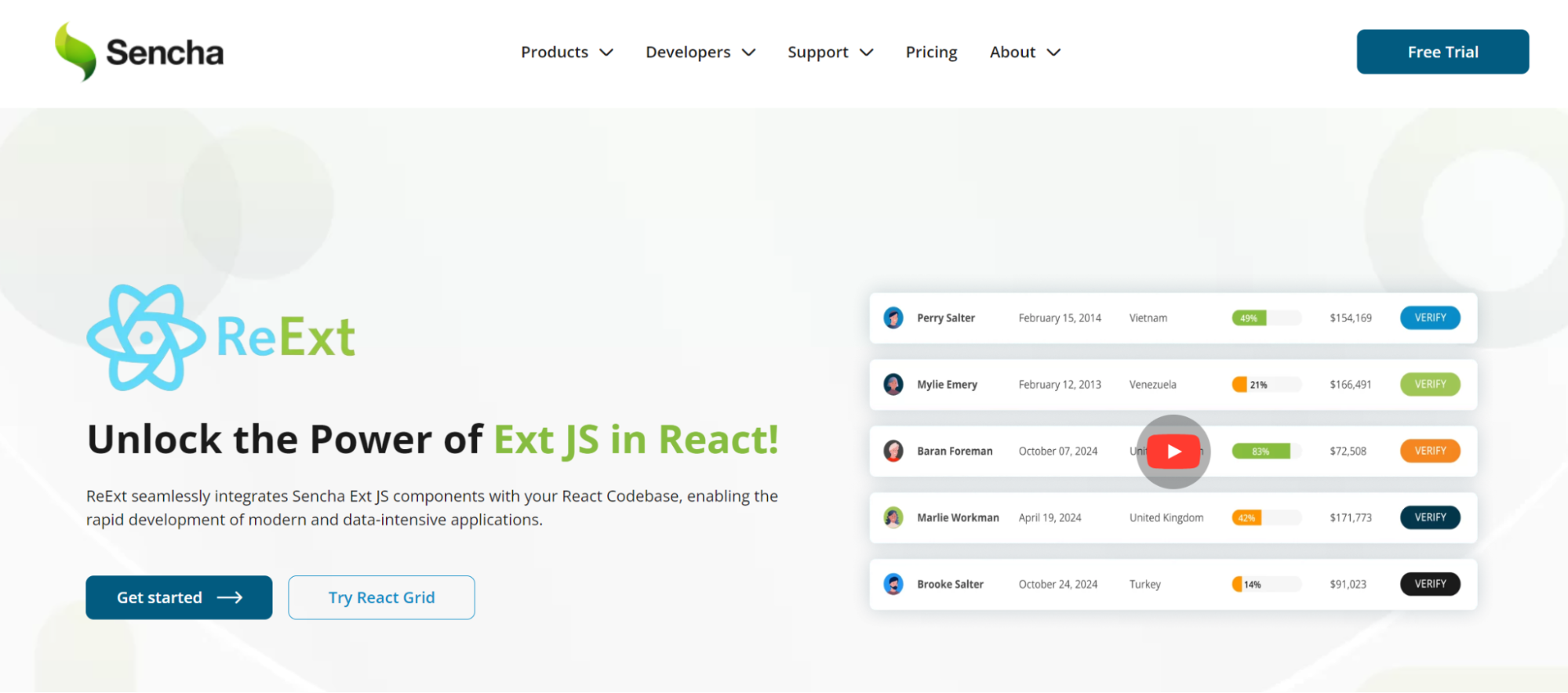Select the name 'Brooke Salter'
Image resolution: width=1568 pixels, height=693 pixels.
[950, 585]
